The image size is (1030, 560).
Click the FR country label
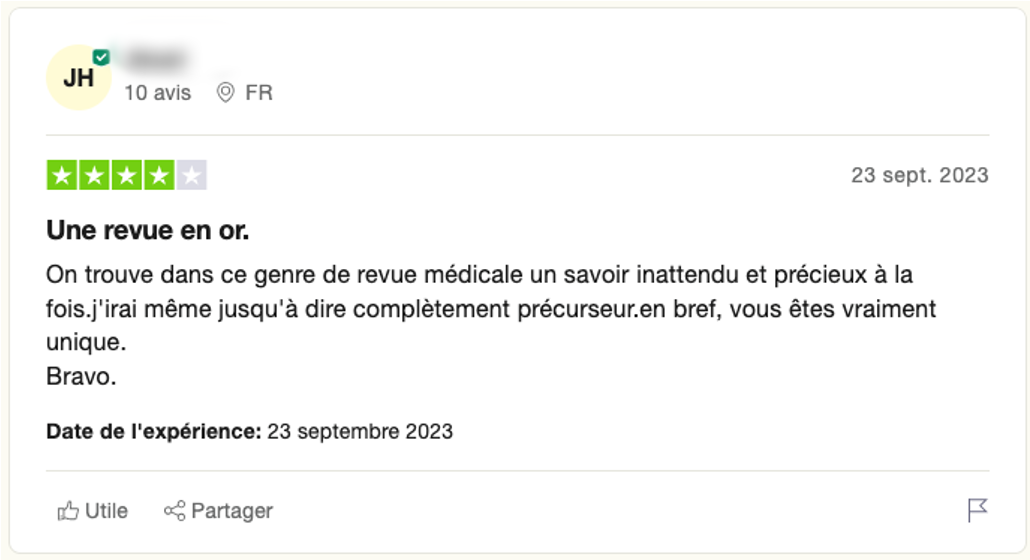(x=259, y=93)
